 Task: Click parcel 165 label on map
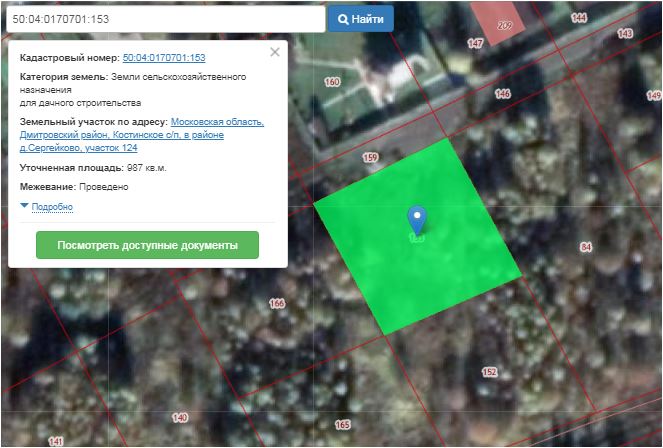[x=342, y=425]
